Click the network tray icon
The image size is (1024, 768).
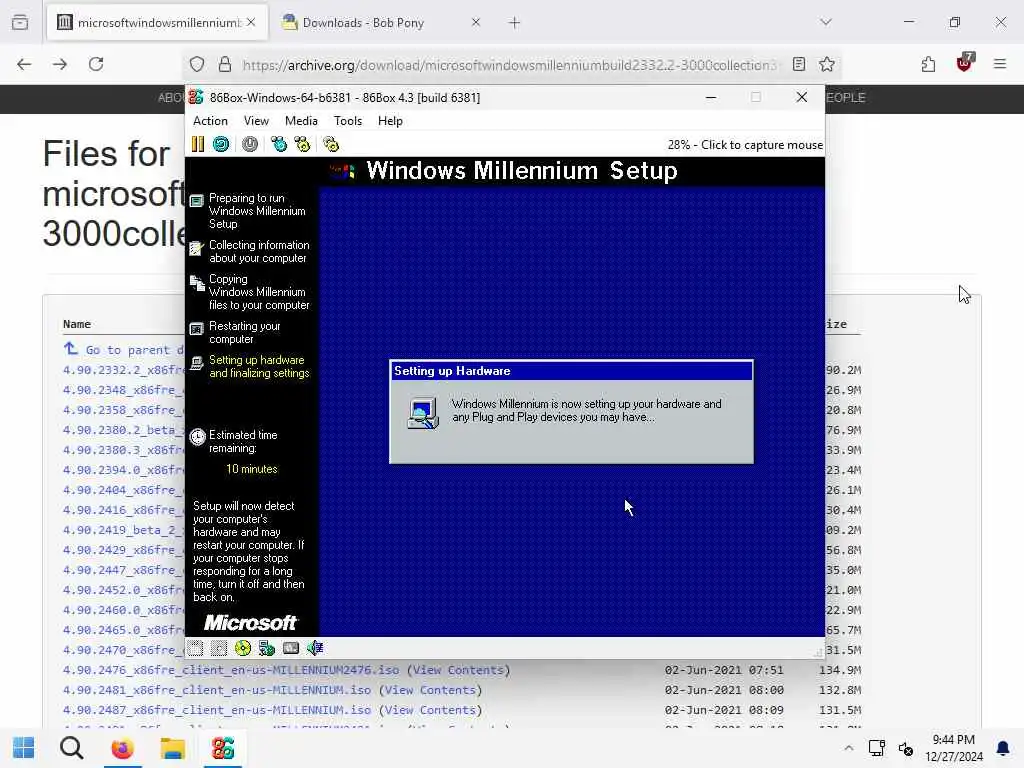point(876,748)
